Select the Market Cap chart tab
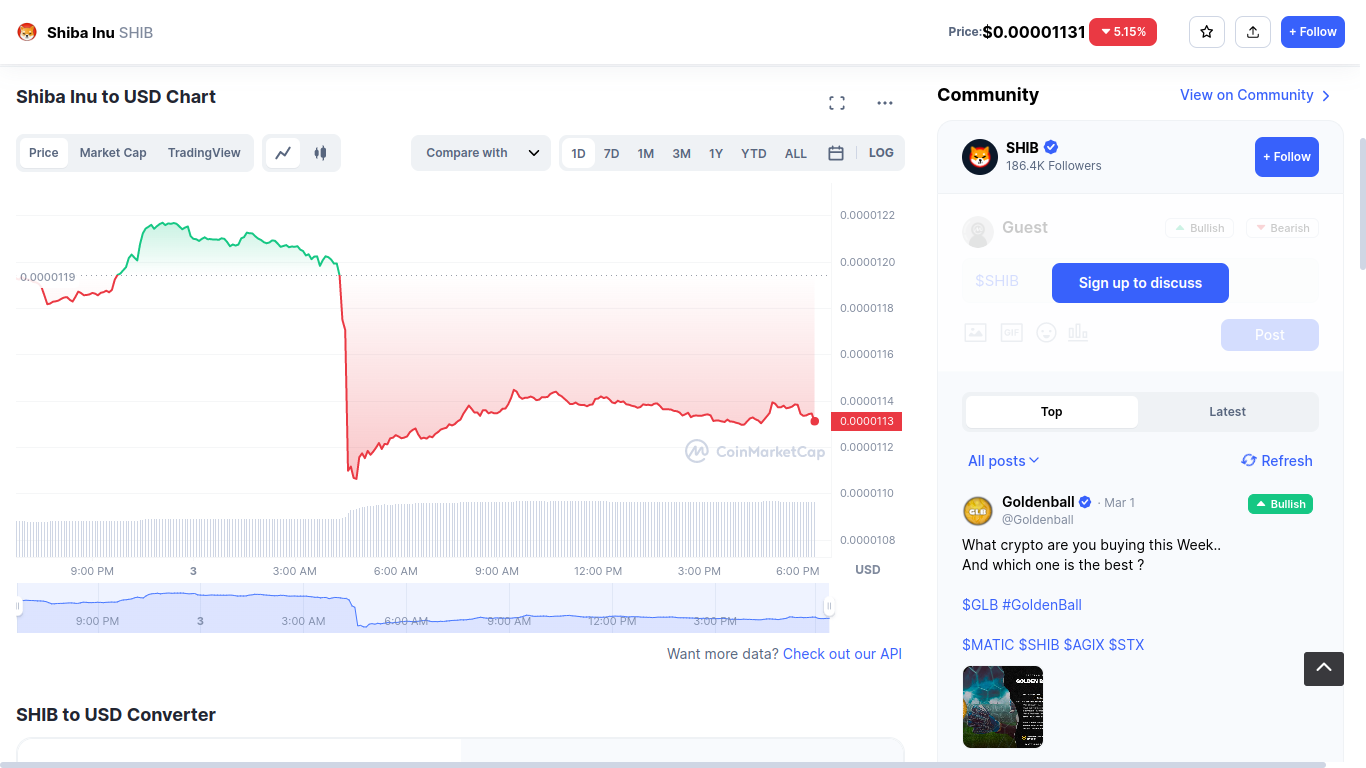Image resolution: width=1366 pixels, height=768 pixels. click(113, 153)
